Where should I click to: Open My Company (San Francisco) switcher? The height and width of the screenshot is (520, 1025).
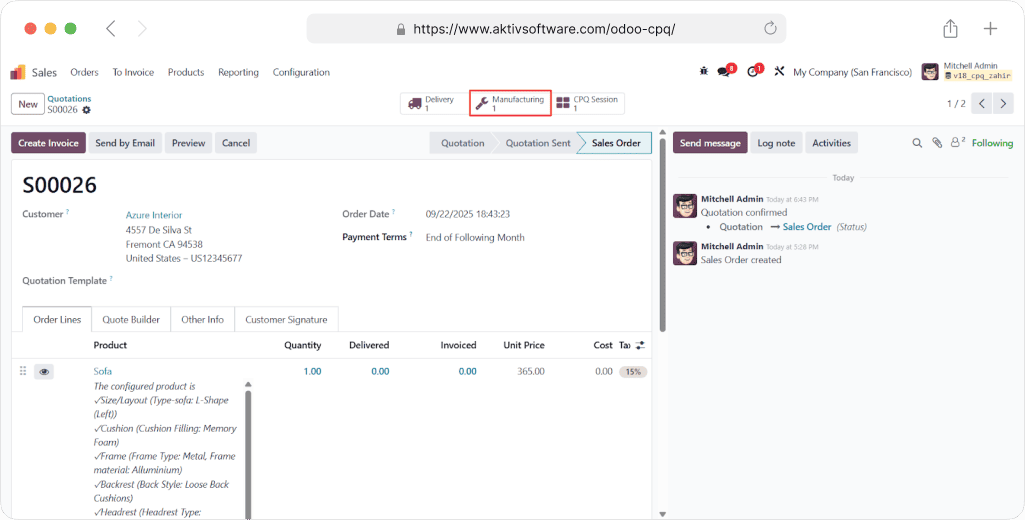(852, 72)
